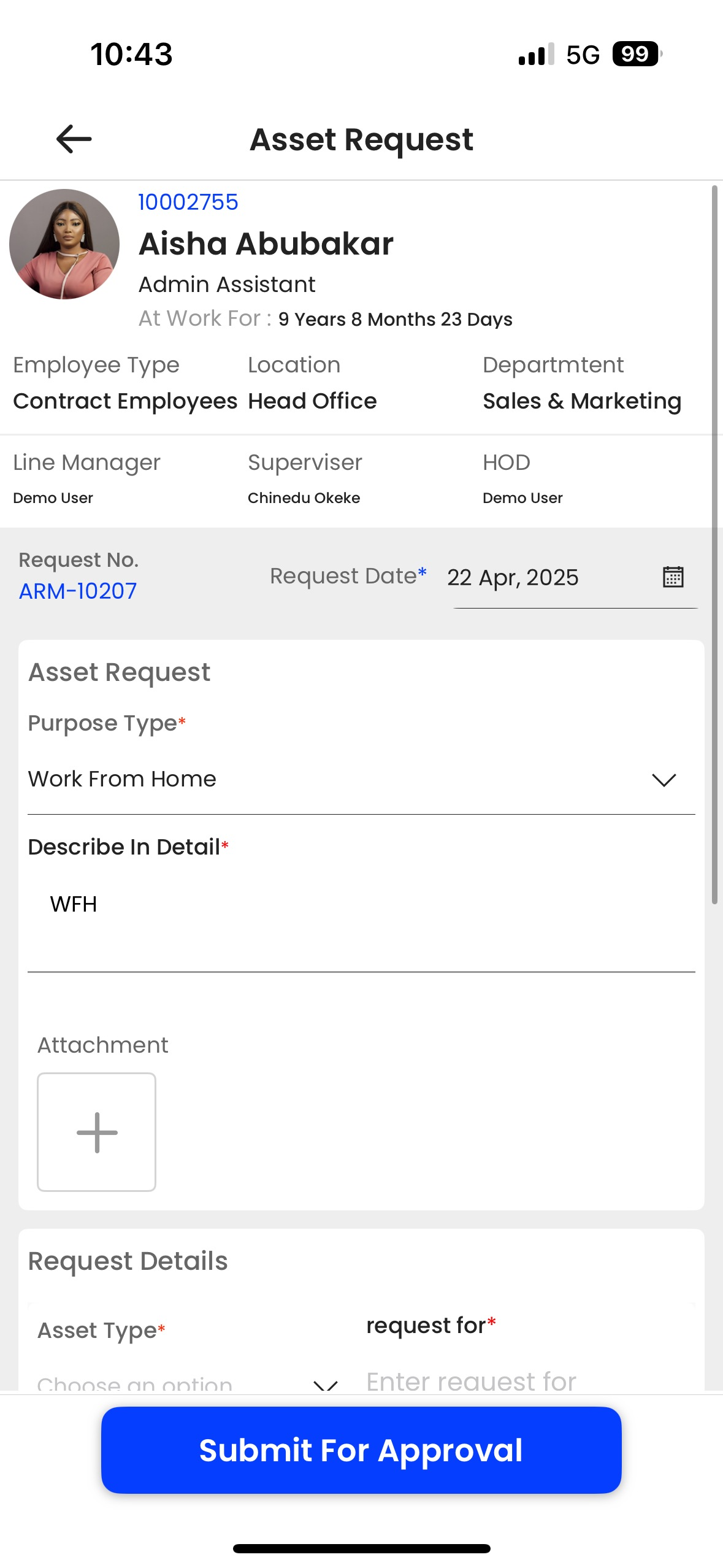Image resolution: width=723 pixels, height=1568 pixels.
Task: Tap the back arrow icon
Action: click(x=74, y=139)
